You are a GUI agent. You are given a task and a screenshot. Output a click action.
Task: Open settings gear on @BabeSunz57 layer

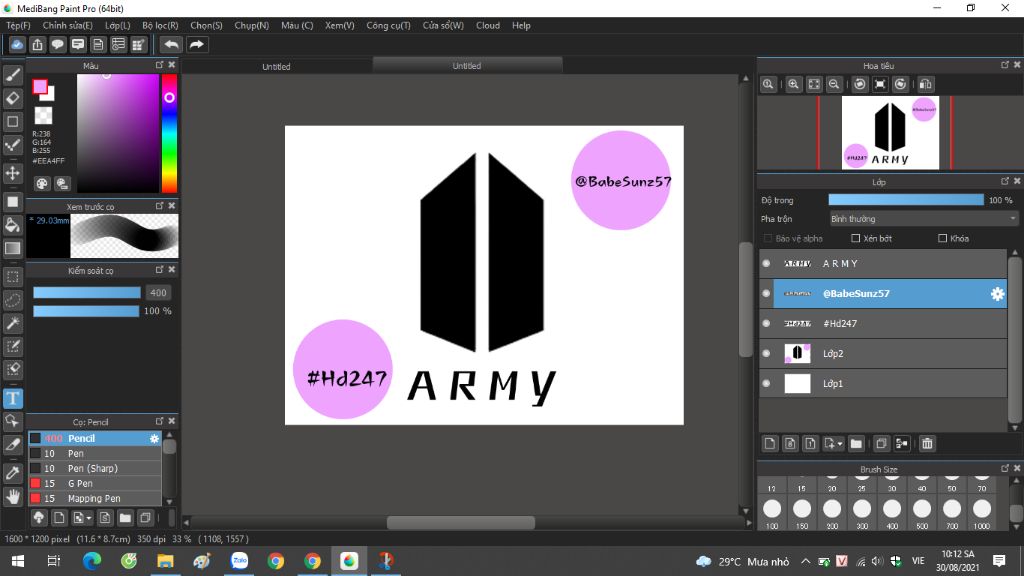[x=997, y=294]
